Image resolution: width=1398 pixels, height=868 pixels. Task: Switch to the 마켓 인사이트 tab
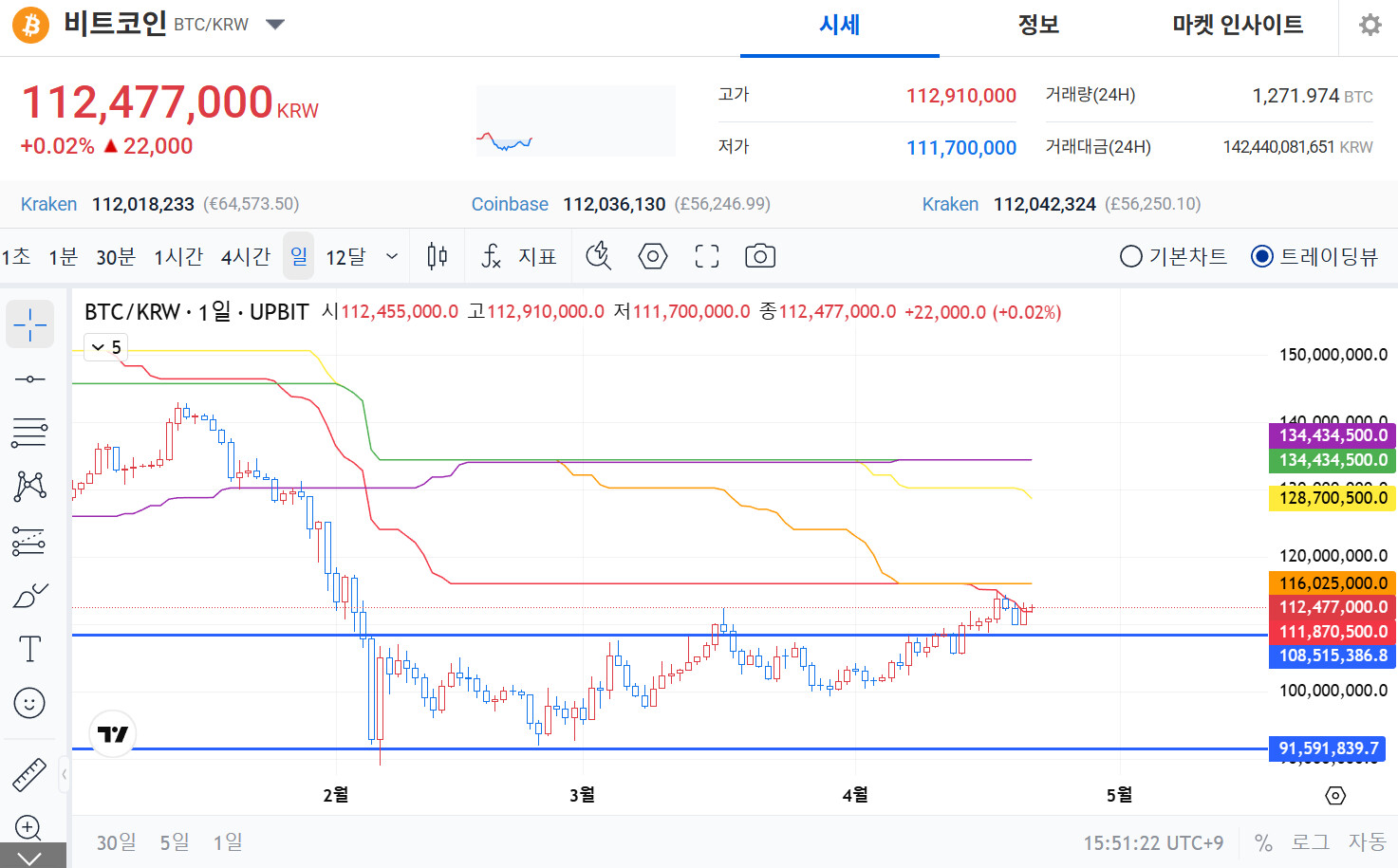(x=1238, y=25)
